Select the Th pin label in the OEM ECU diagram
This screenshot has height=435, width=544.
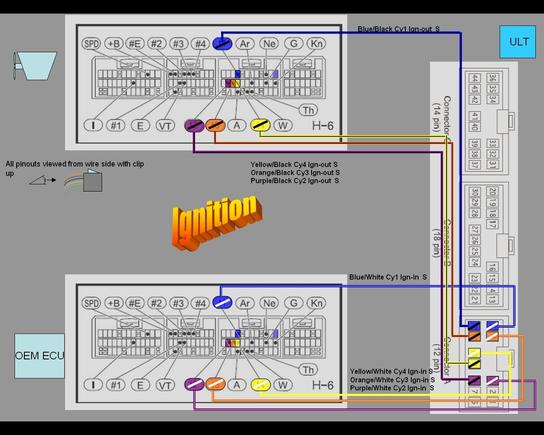pyautogui.click(x=308, y=370)
